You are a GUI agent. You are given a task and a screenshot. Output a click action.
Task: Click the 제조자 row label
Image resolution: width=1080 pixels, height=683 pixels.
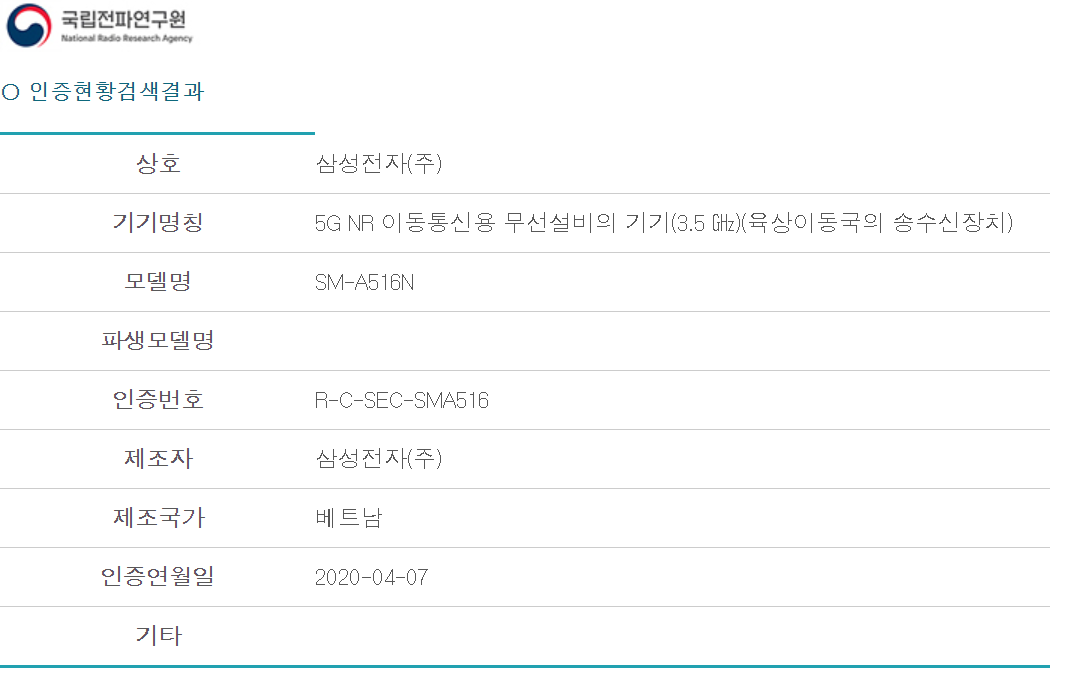(x=158, y=459)
